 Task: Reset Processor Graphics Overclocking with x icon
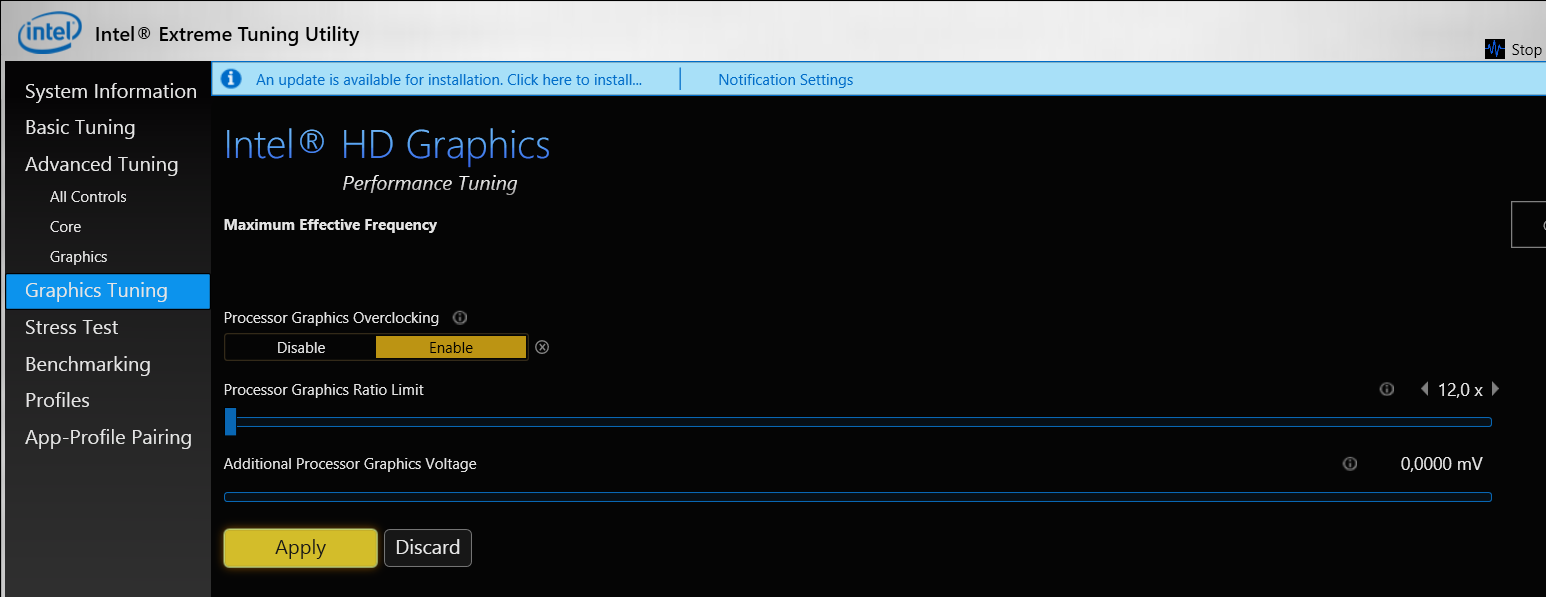click(542, 347)
